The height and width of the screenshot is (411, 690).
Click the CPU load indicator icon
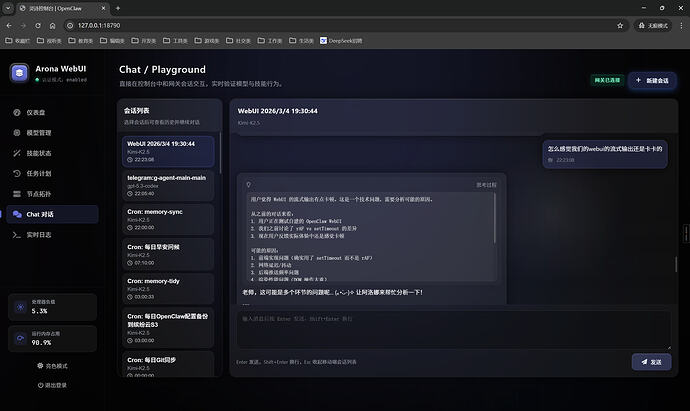coord(20,307)
